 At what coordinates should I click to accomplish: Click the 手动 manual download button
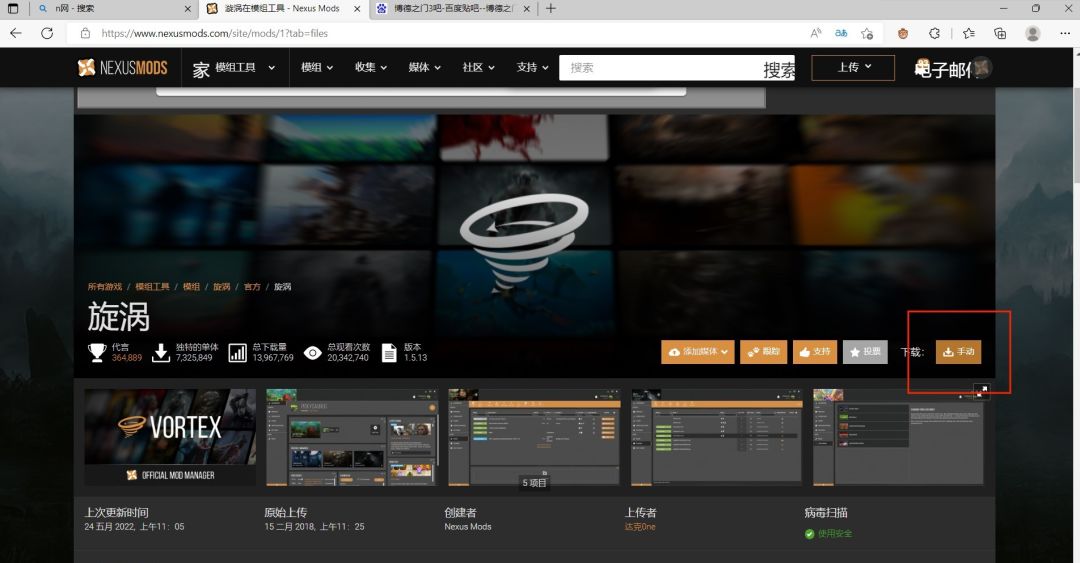(x=958, y=352)
